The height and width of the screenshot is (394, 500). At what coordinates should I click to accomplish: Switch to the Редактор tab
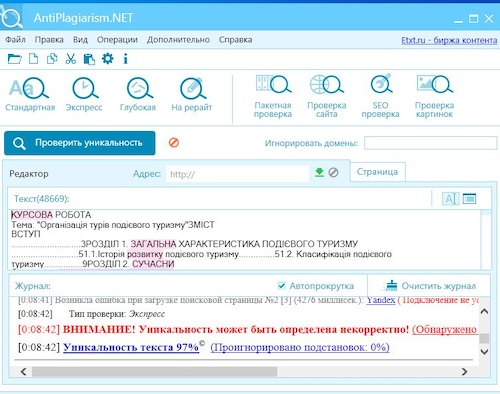tap(29, 174)
